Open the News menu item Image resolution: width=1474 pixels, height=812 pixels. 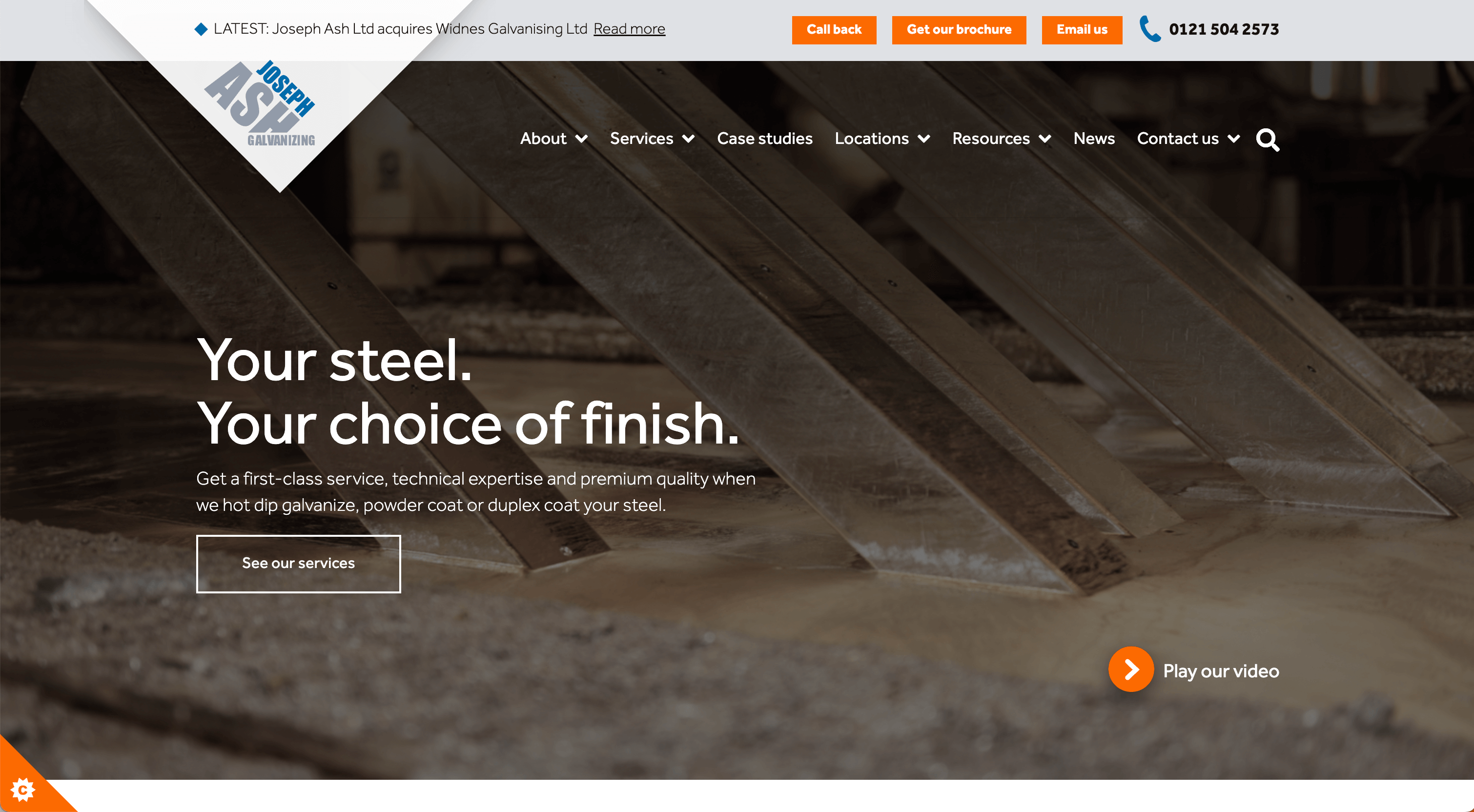click(1093, 139)
